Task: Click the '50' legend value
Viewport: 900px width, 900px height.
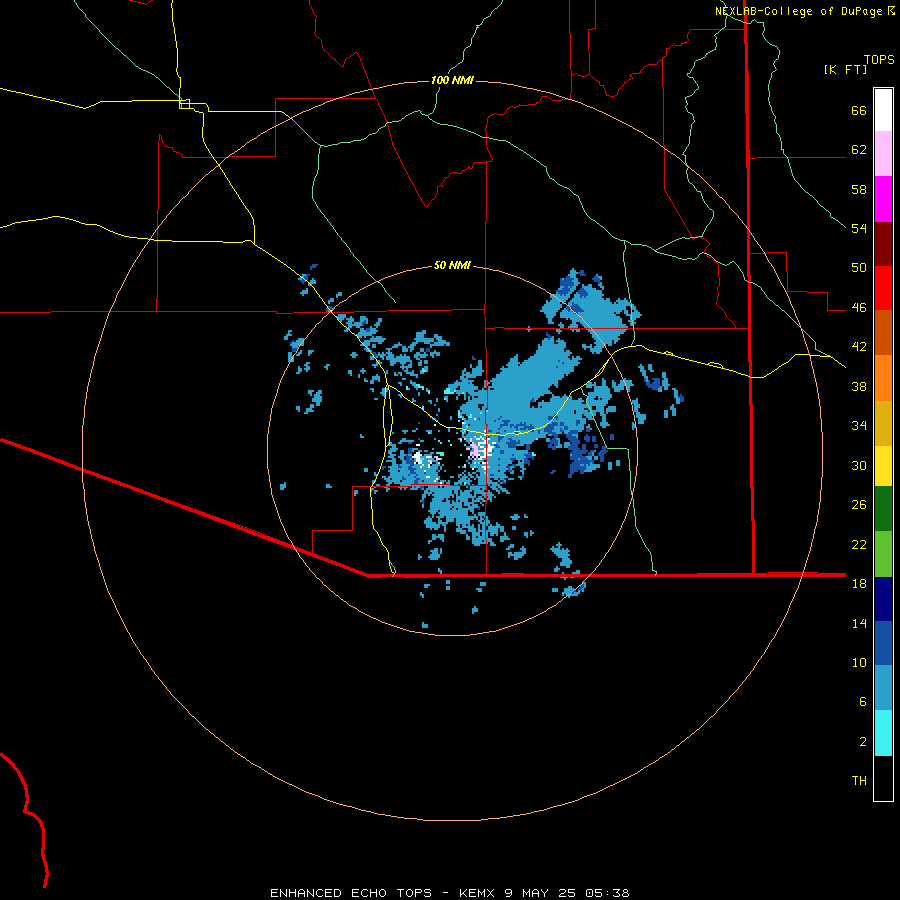Action: (859, 268)
